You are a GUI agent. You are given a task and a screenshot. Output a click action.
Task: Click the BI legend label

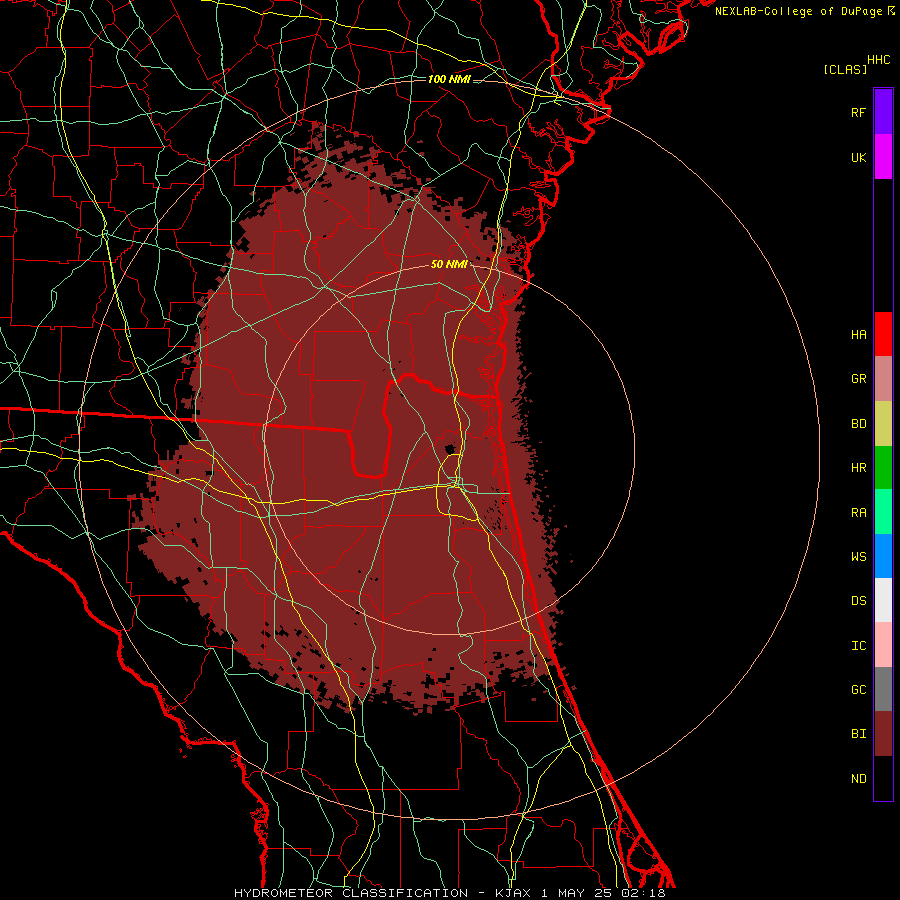click(x=858, y=734)
